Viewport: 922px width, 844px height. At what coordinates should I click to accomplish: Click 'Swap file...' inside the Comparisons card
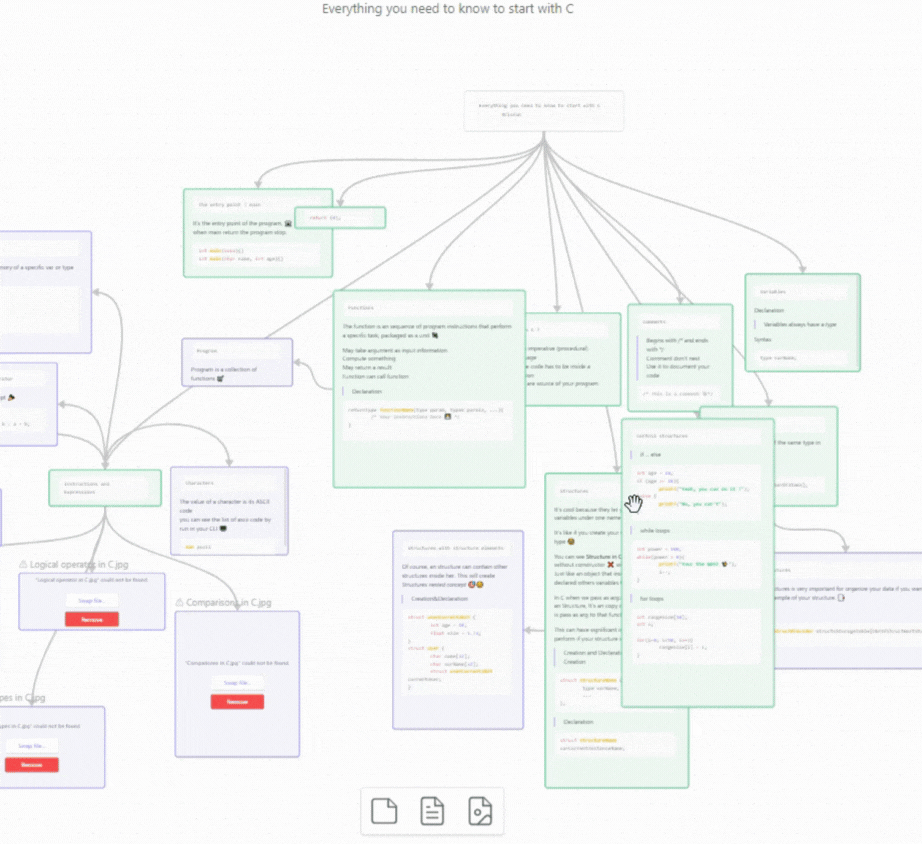click(x=238, y=682)
